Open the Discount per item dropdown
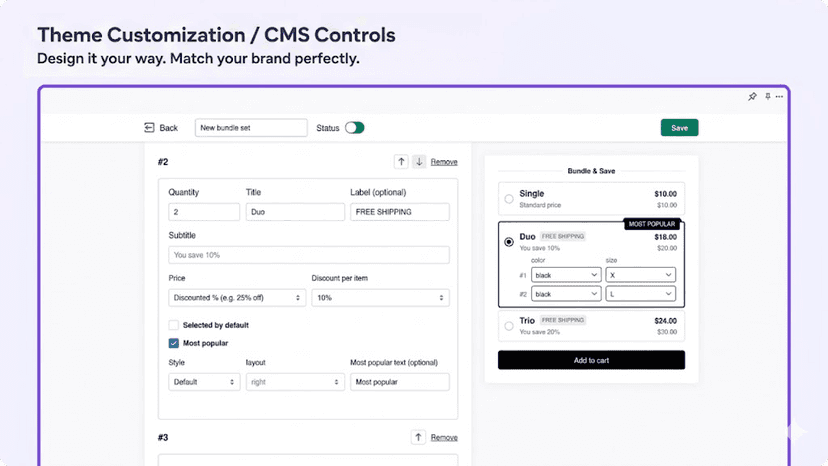This screenshot has width=828, height=466. (380, 297)
